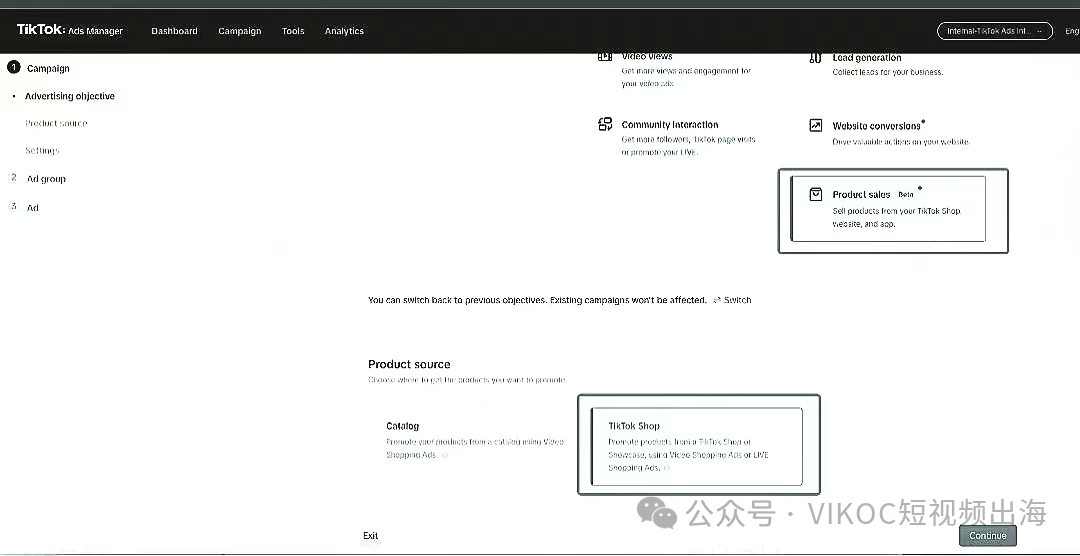Click the info icon in TikTok Shop description
This screenshot has height=556, width=1080.
(667, 469)
